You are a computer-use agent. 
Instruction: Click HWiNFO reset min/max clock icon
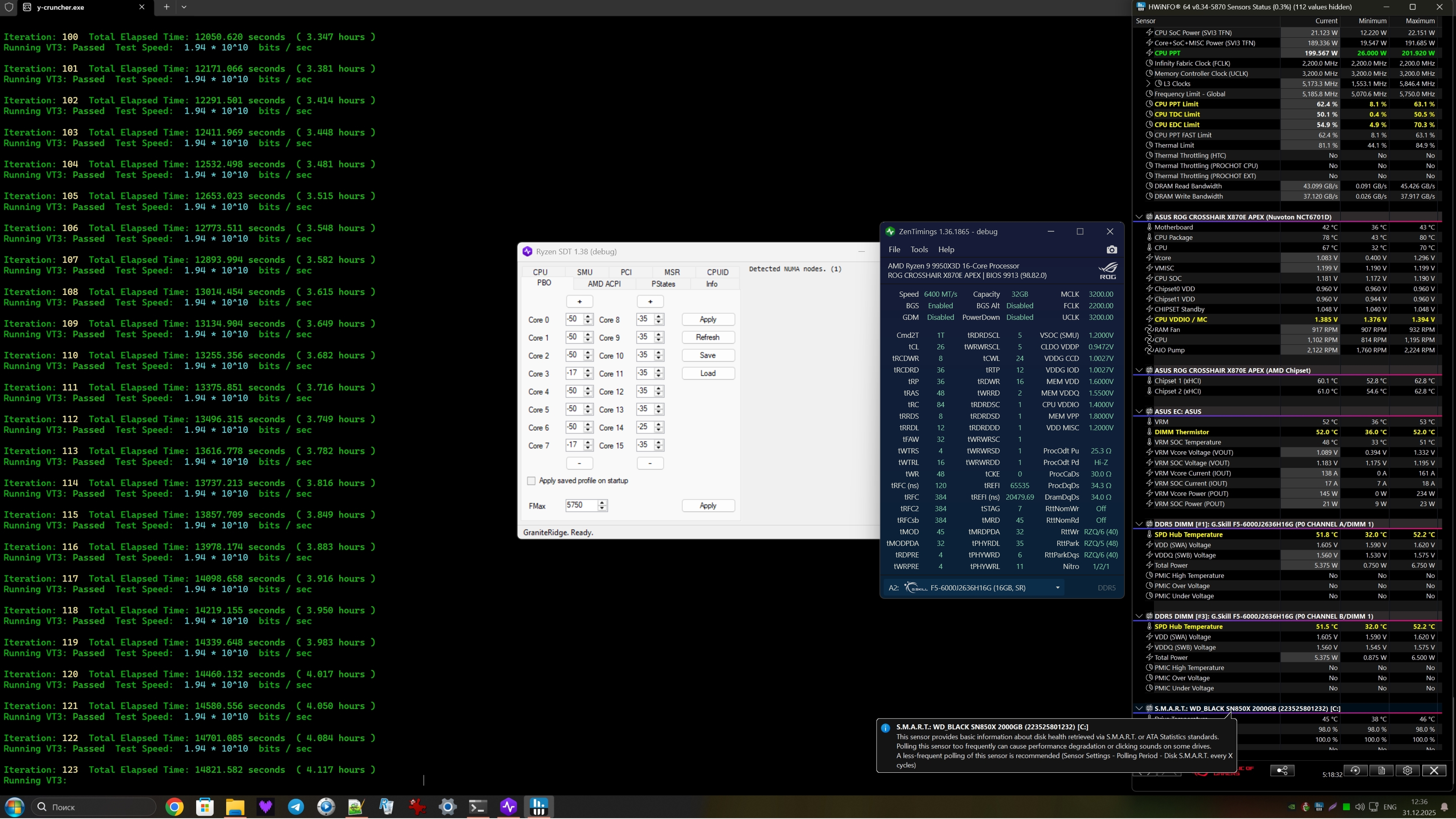pyautogui.click(x=1355, y=771)
